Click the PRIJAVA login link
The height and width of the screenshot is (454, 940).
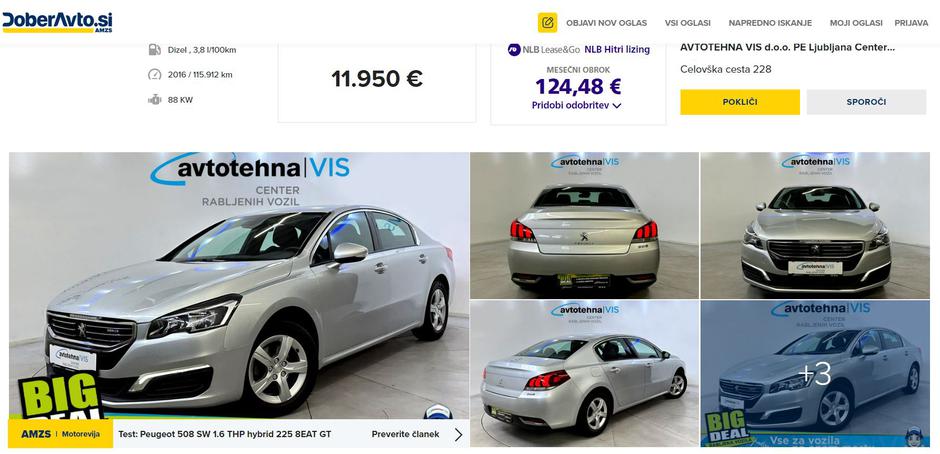911,23
